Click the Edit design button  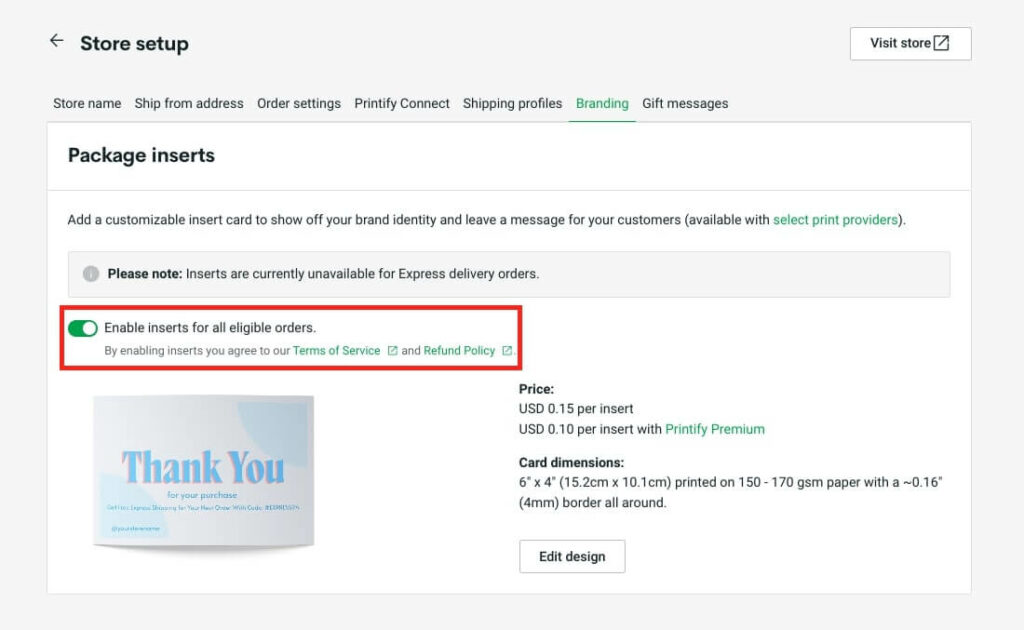pyautogui.click(x=572, y=556)
